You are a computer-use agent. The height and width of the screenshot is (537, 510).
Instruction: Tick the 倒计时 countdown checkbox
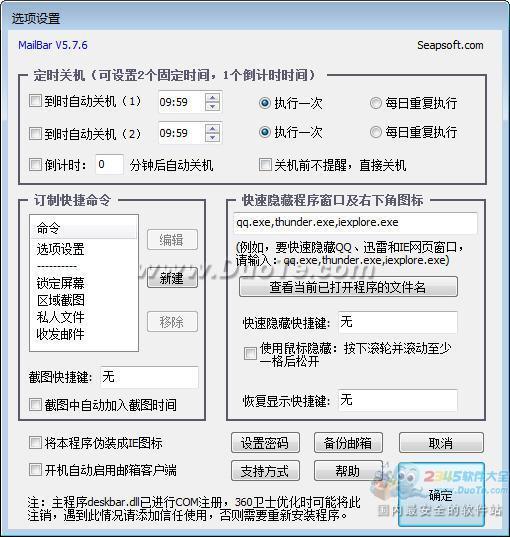pyautogui.click(x=35, y=164)
